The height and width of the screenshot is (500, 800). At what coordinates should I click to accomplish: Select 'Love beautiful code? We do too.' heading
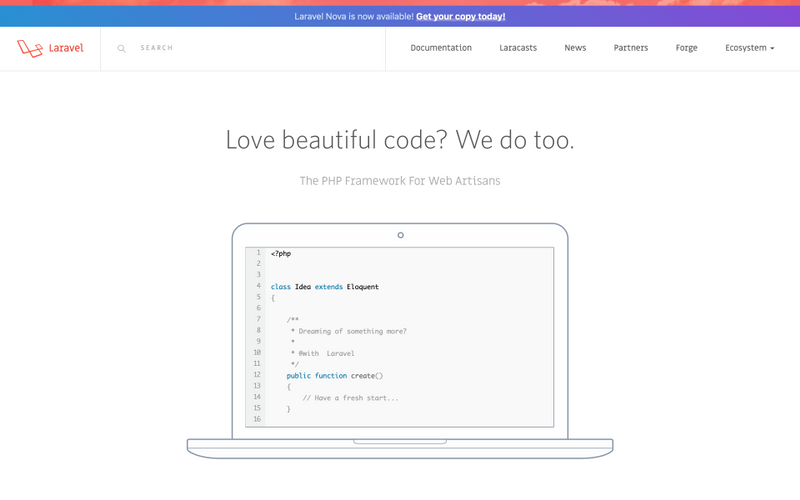400,140
